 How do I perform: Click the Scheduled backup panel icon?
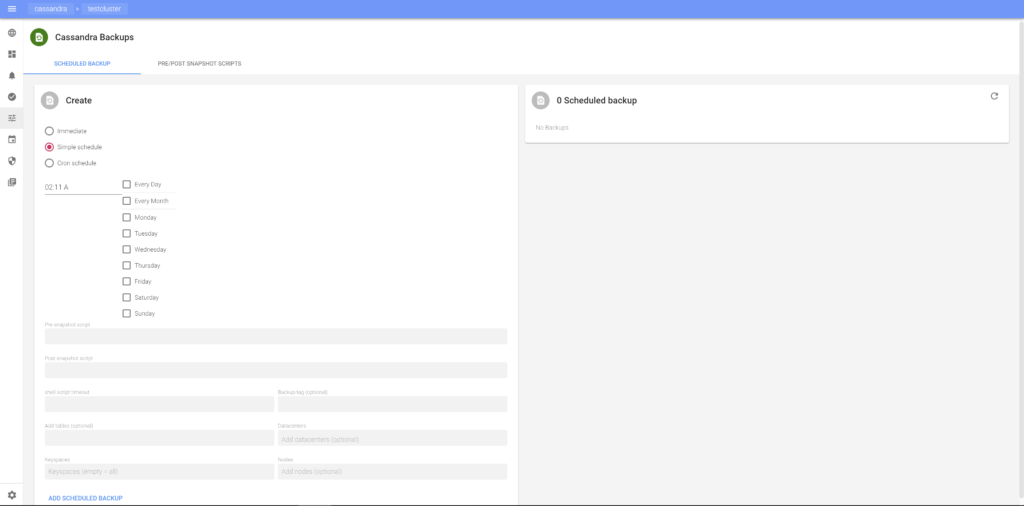pos(541,101)
